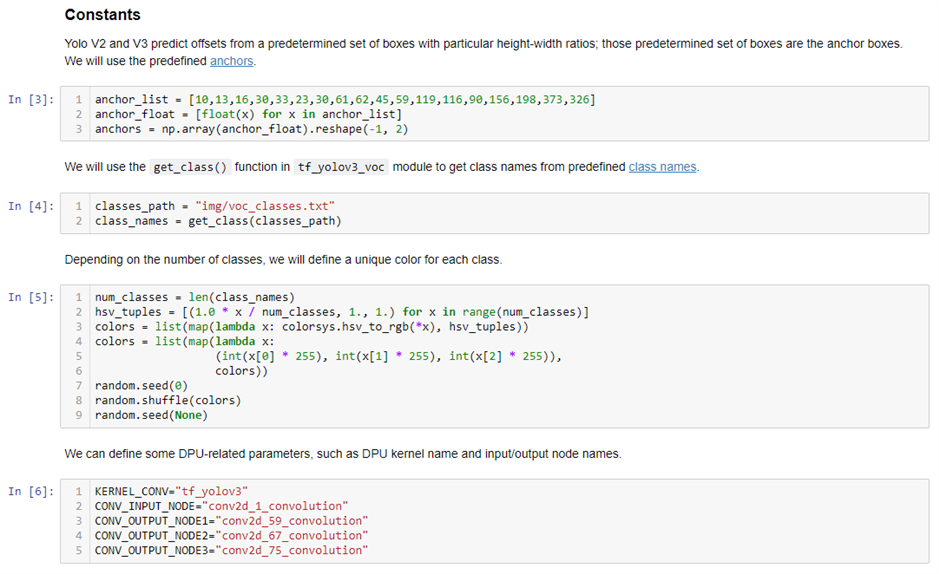Click the get_class(classes_path) line
This screenshot has width=939, height=574.
(218, 221)
